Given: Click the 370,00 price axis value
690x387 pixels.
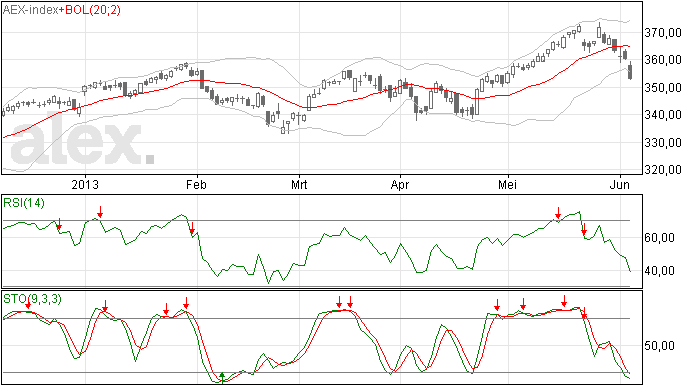Looking at the screenshot, I should click(x=663, y=33).
